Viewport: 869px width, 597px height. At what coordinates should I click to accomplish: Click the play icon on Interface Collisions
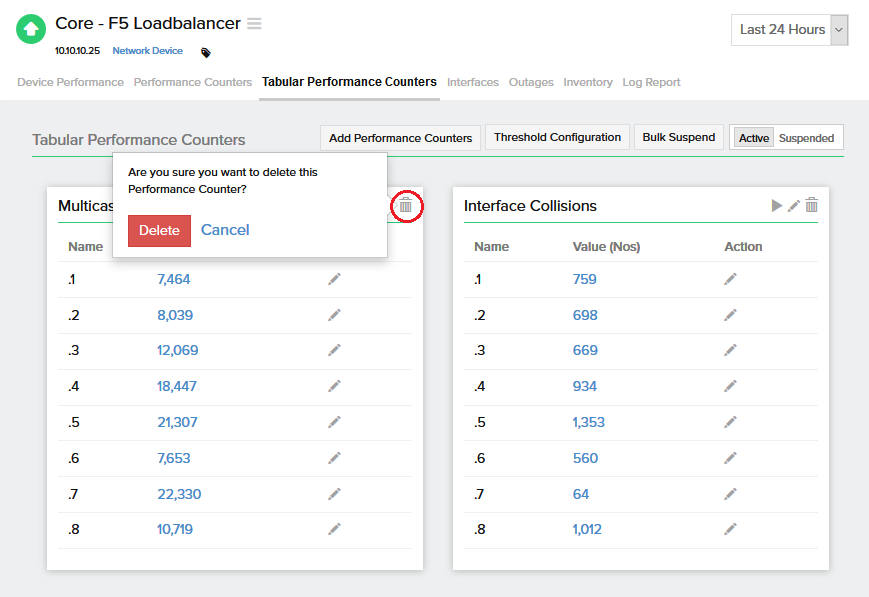coord(777,205)
